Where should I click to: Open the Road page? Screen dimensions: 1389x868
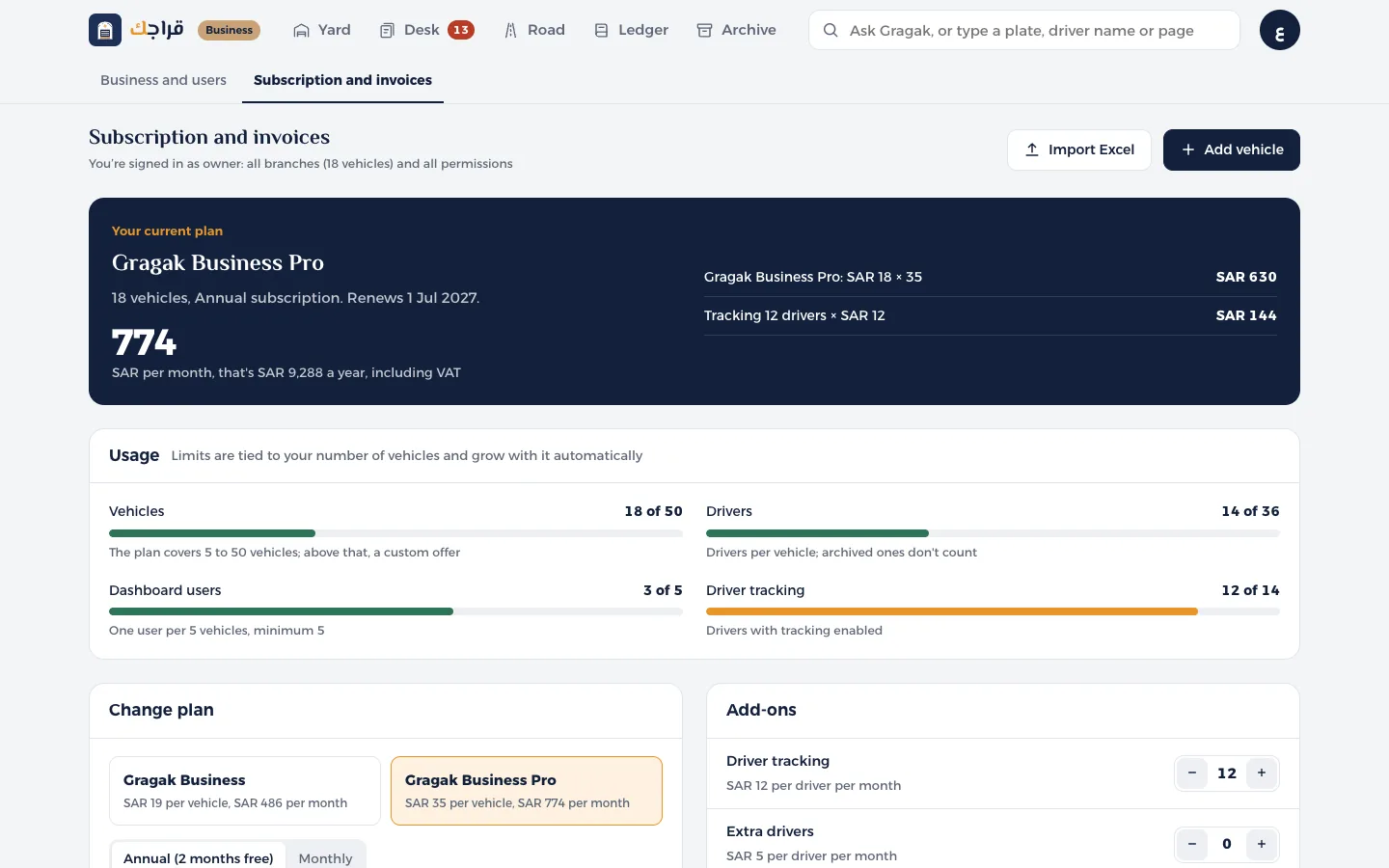pyautogui.click(x=534, y=30)
